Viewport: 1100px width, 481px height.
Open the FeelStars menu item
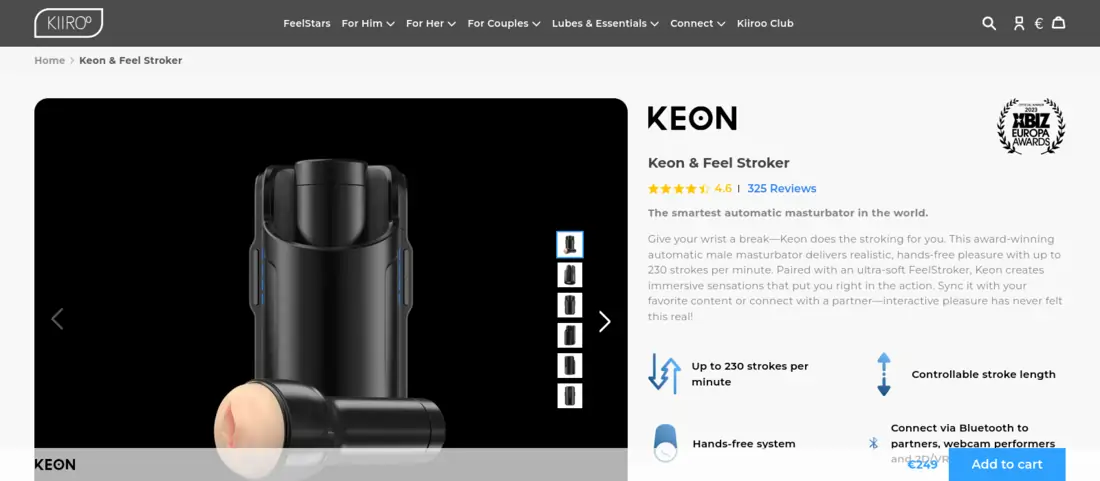pyautogui.click(x=307, y=23)
